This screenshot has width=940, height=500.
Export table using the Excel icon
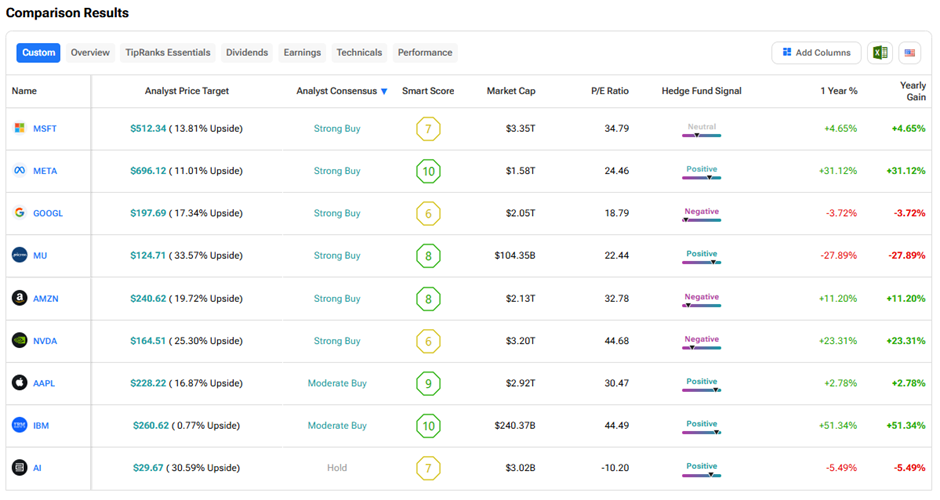(x=880, y=53)
